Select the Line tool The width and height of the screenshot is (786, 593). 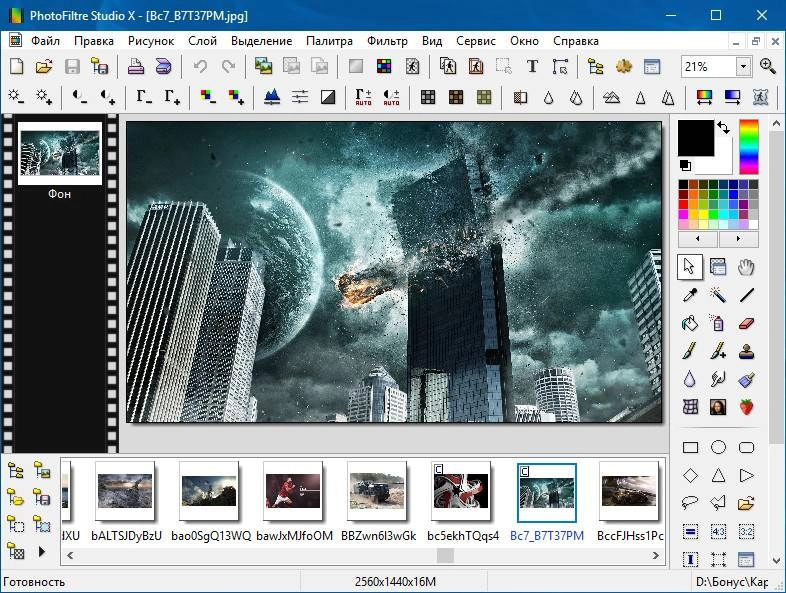[x=746, y=295]
